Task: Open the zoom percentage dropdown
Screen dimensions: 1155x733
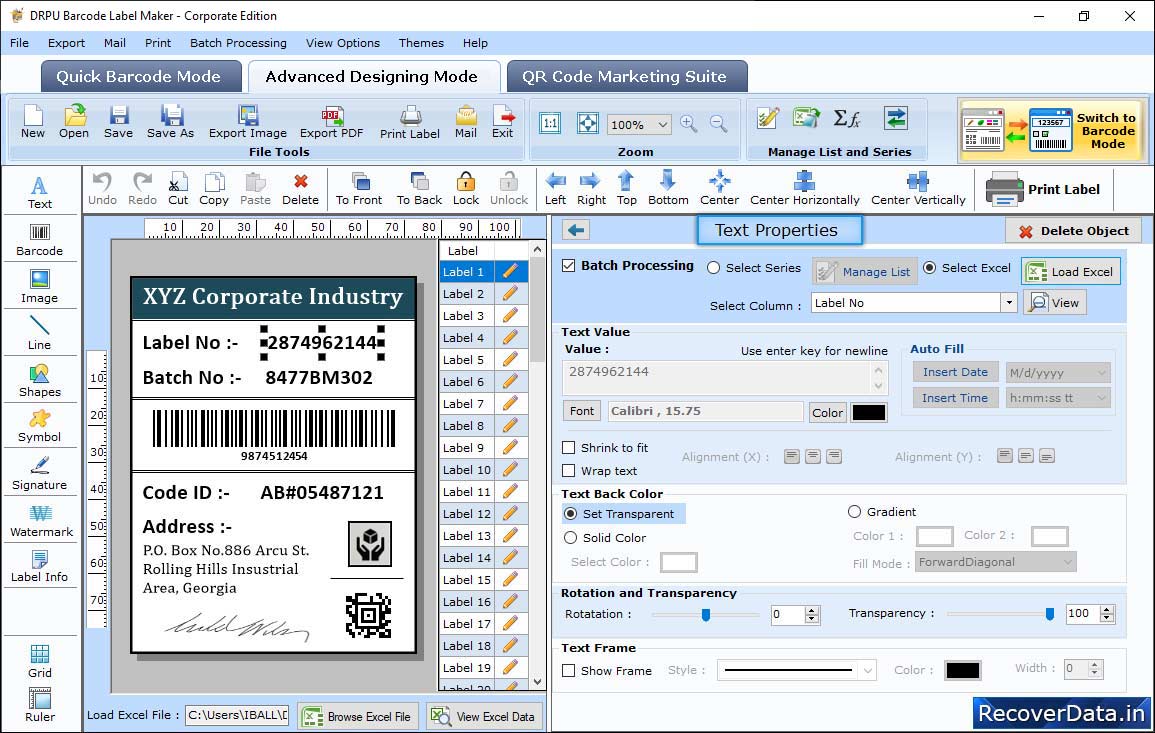Action: (x=663, y=124)
